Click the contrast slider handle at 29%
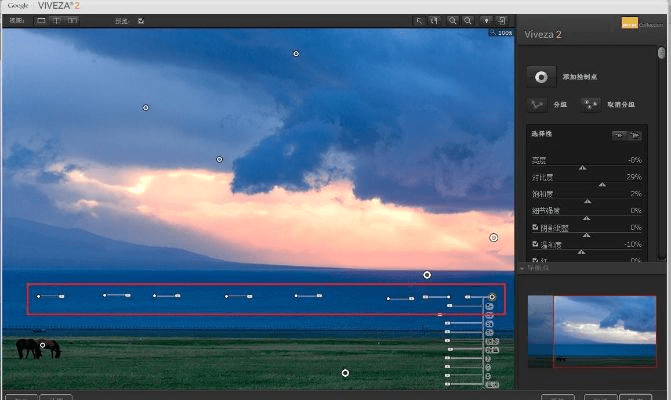 point(602,184)
